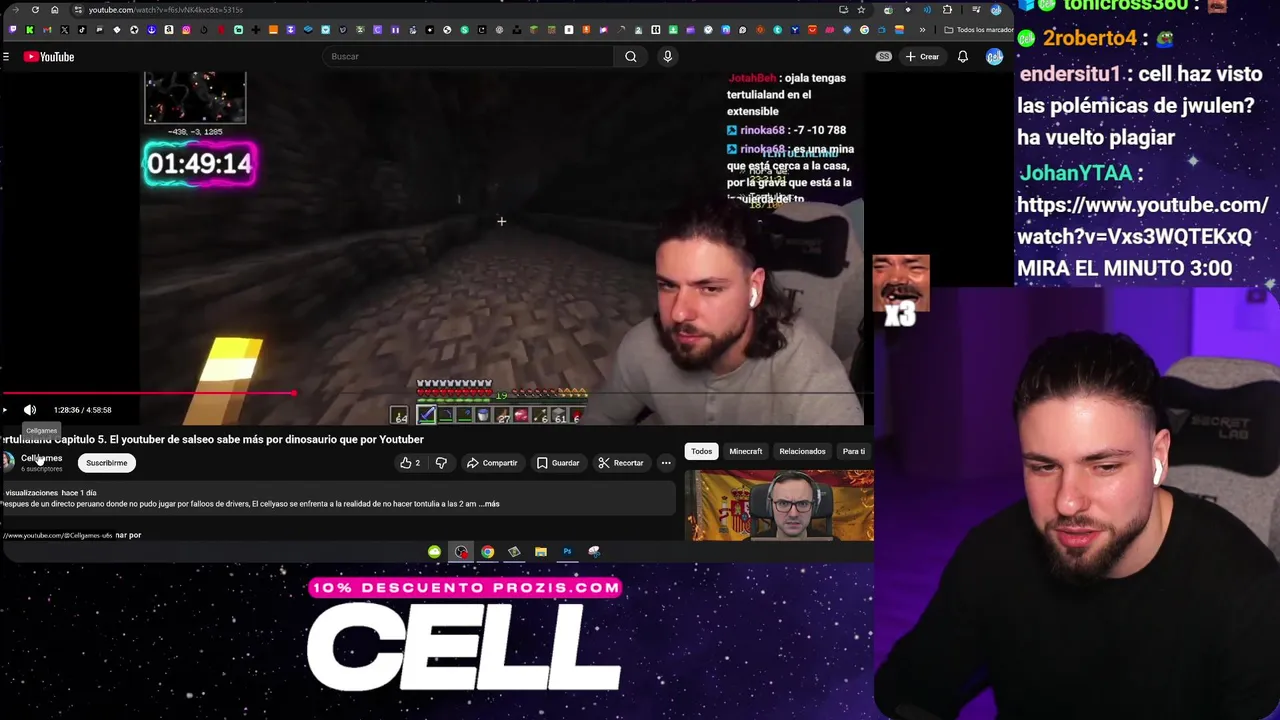Open YouTube notifications bell
Viewport: 1280px width, 720px height.
coord(963,57)
